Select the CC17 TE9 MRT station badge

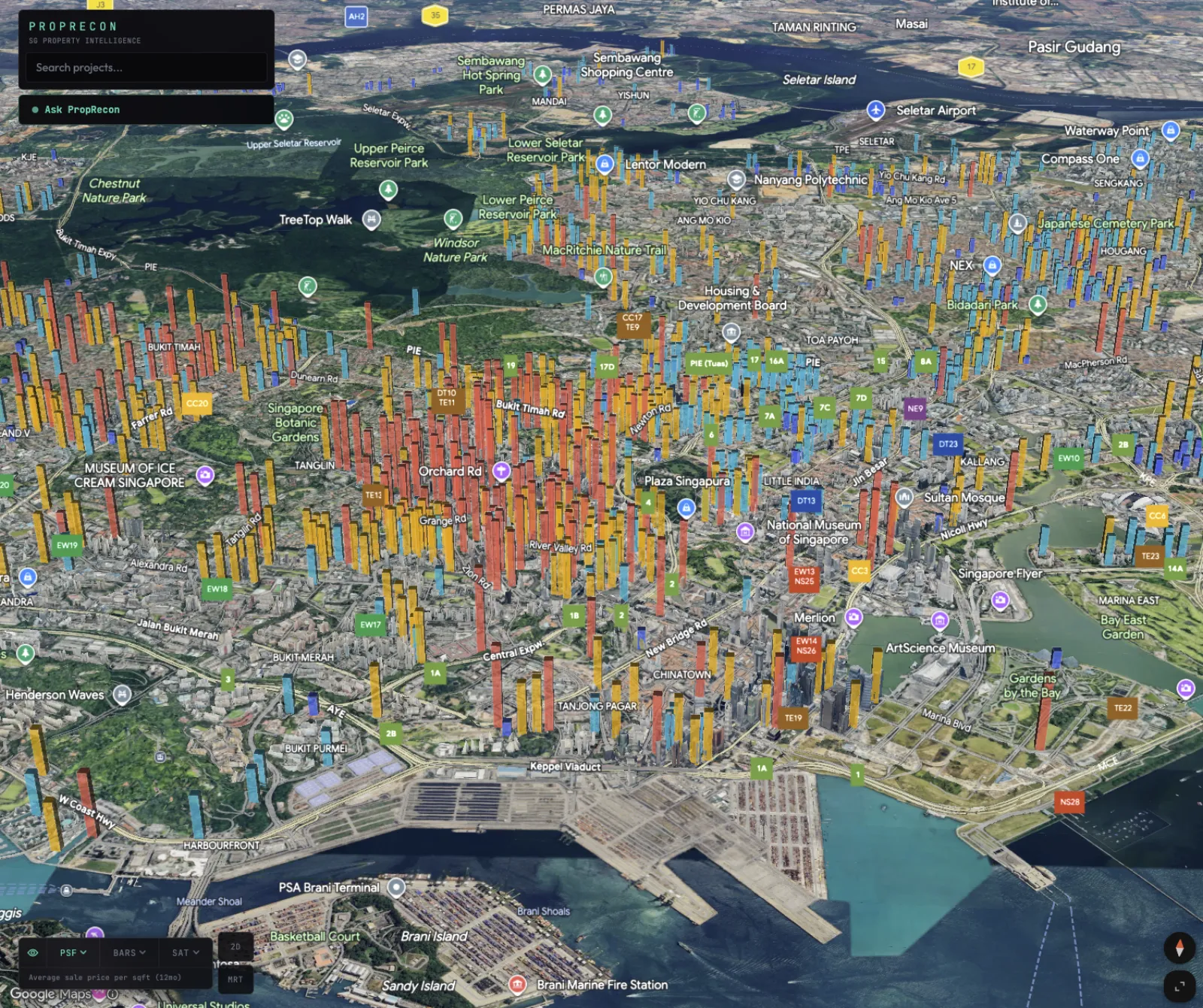tap(632, 323)
